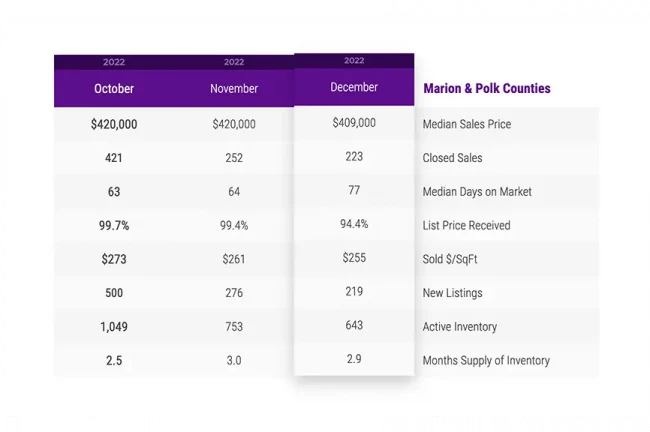Click the 99.7% list price value
The height and width of the screenshot is (432, 650).
click(x=114, y=226)
